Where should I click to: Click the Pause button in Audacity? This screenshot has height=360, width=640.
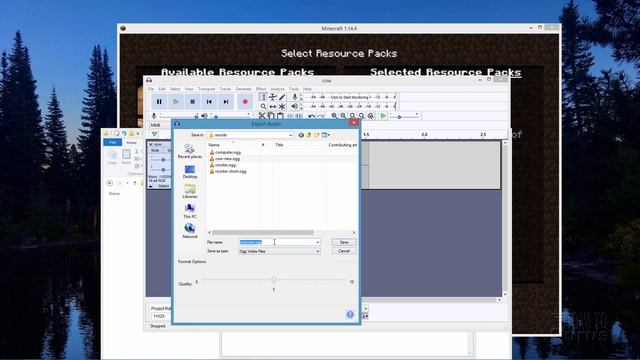pos(159,102)
